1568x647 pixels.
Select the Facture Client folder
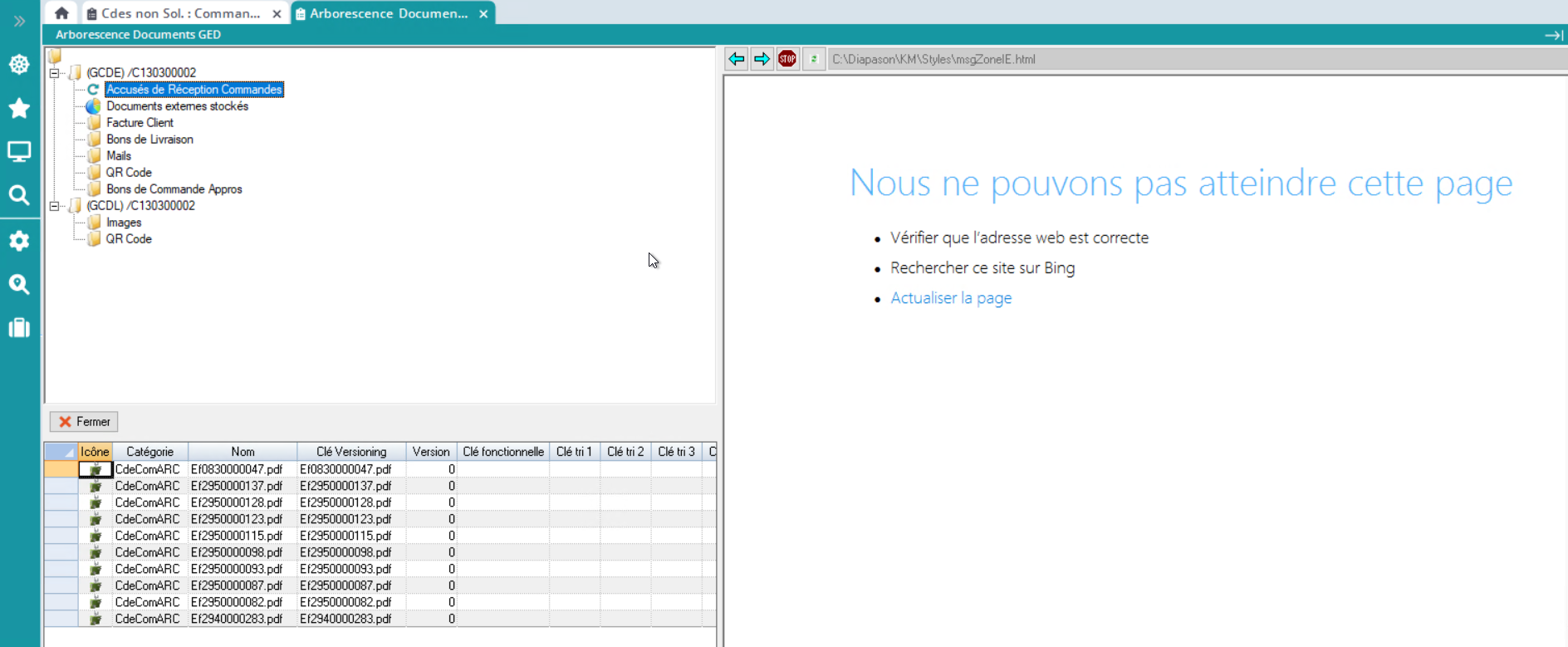140,123
